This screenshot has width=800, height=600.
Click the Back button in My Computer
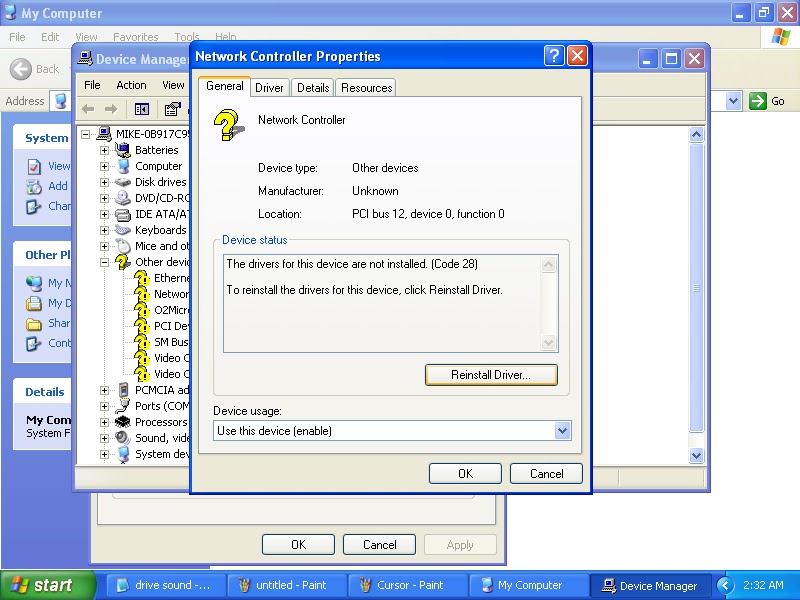click(35, 69)
